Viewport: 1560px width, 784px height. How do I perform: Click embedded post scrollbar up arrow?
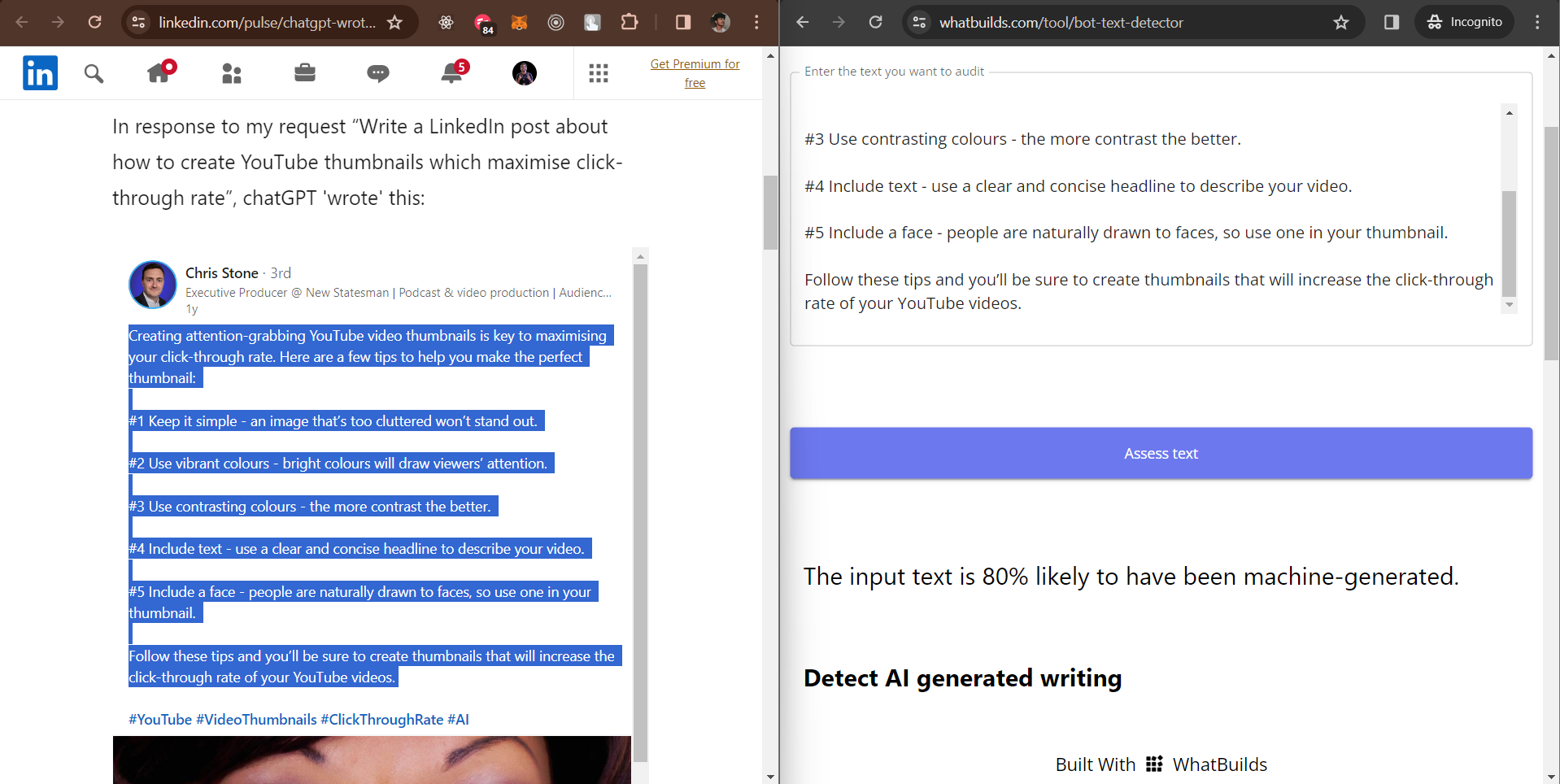[x=640, y=256]
